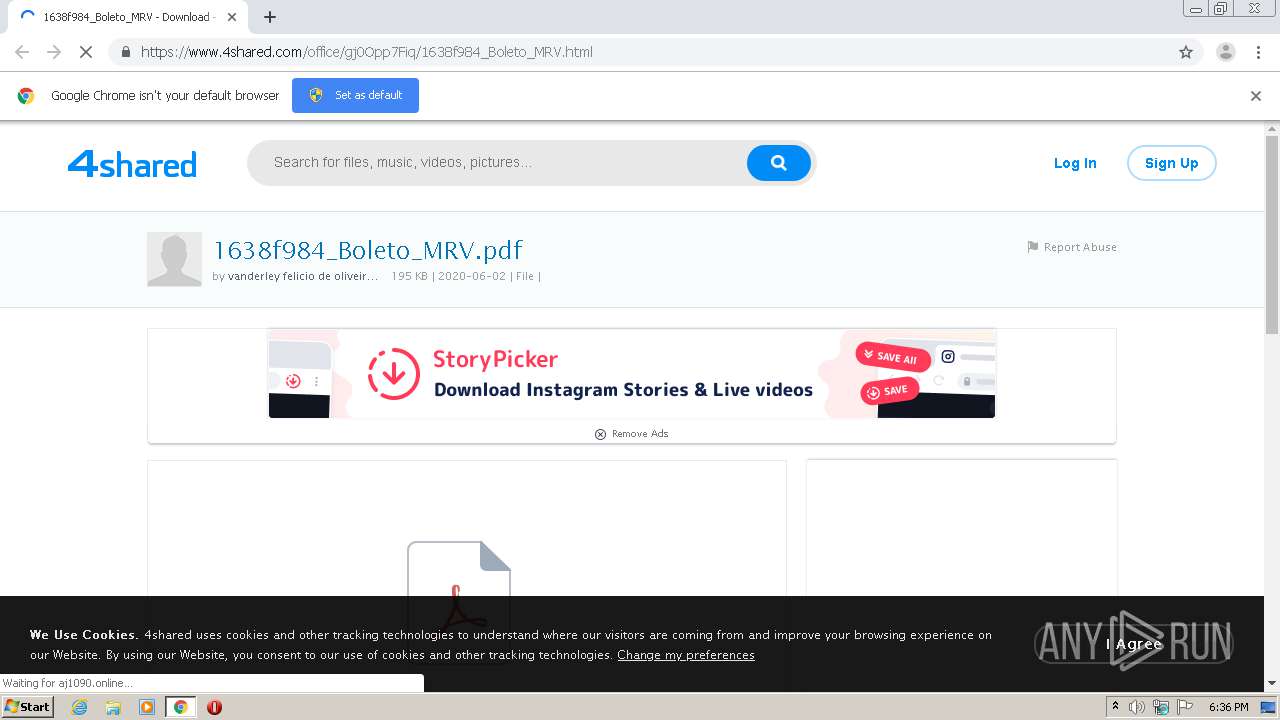Open the media player taskbar icon

click(x=147, y=707)
